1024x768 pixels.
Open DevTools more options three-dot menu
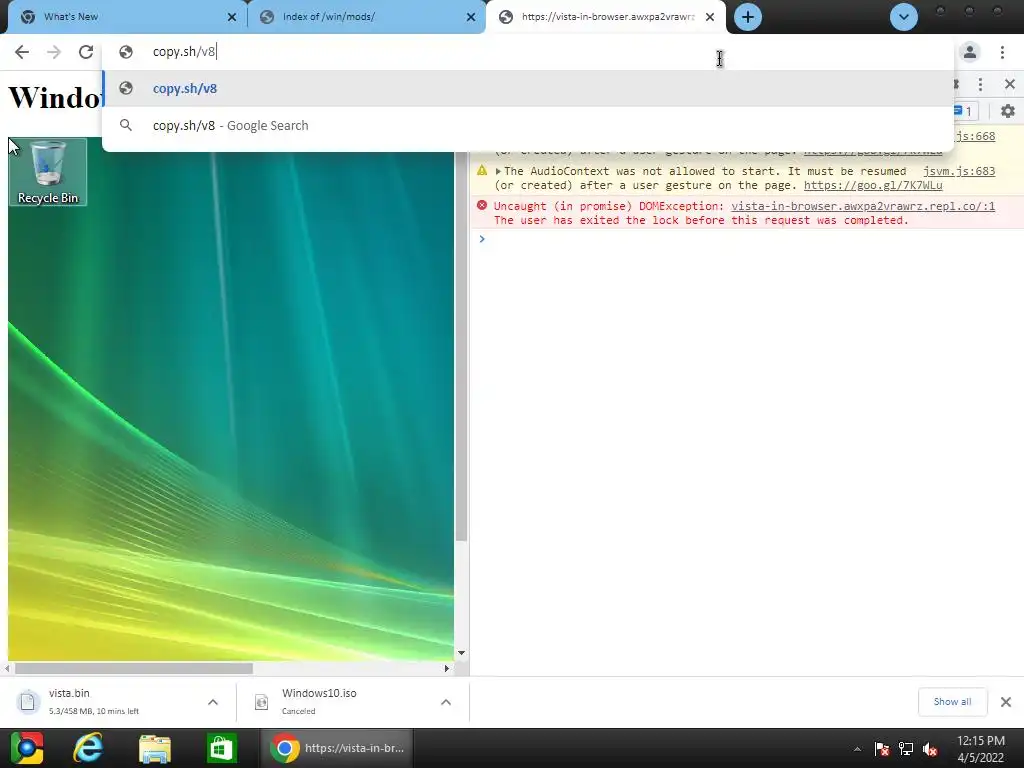pos(980,84)
